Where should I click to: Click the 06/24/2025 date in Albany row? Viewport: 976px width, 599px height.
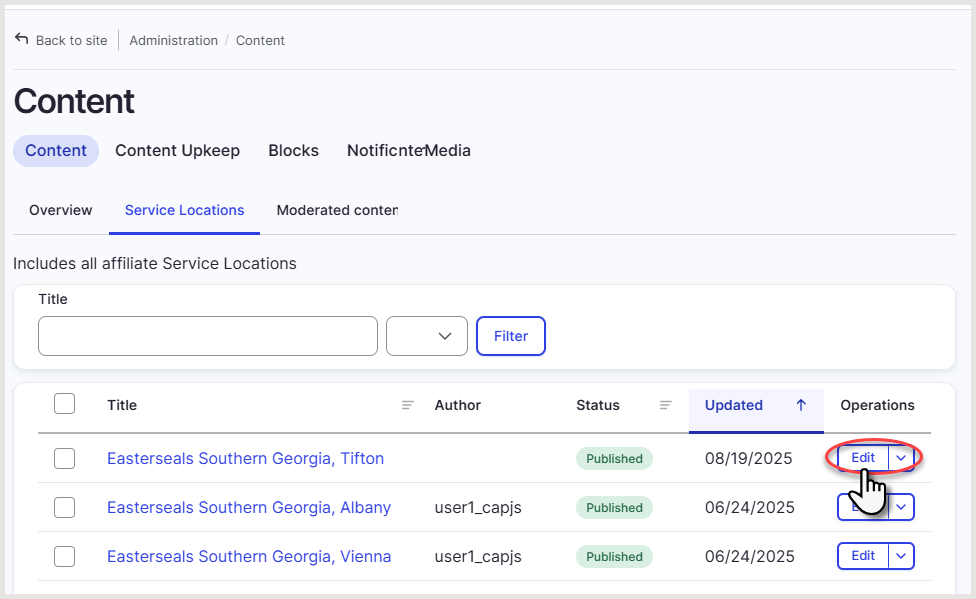click(x=749, y=507)
